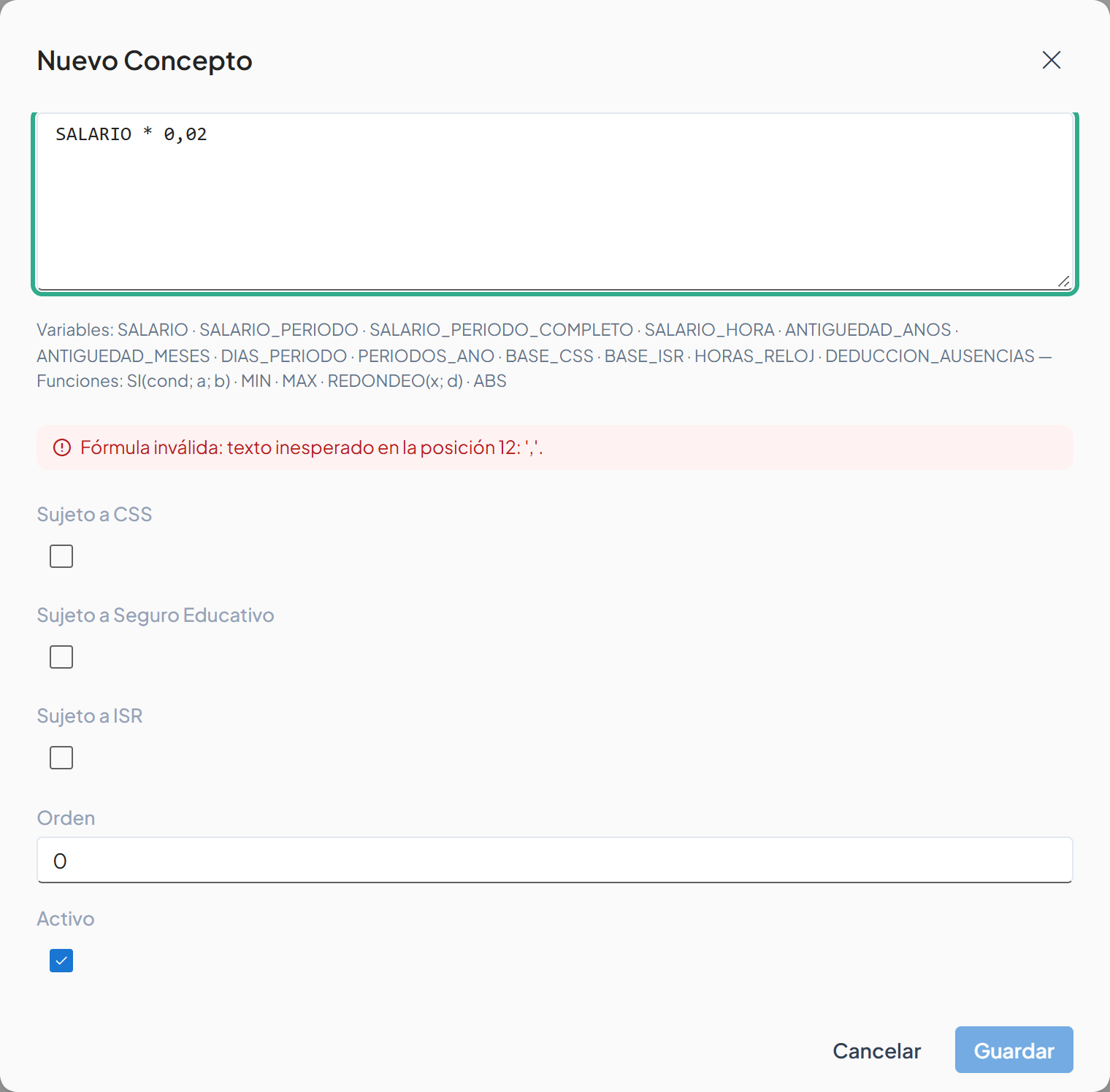Screen dimensions: 1110x1092
Task: Click the Sujeto a CSS label
Action: tap(94, 515)
